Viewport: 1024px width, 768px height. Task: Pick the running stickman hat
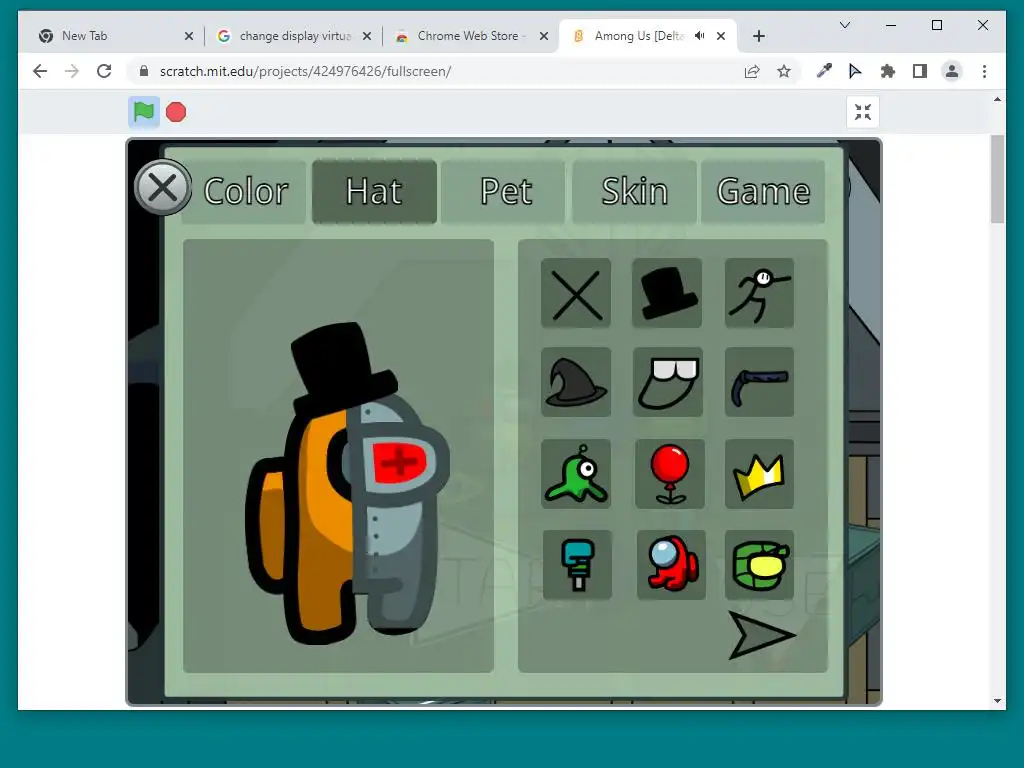(759, 293)
